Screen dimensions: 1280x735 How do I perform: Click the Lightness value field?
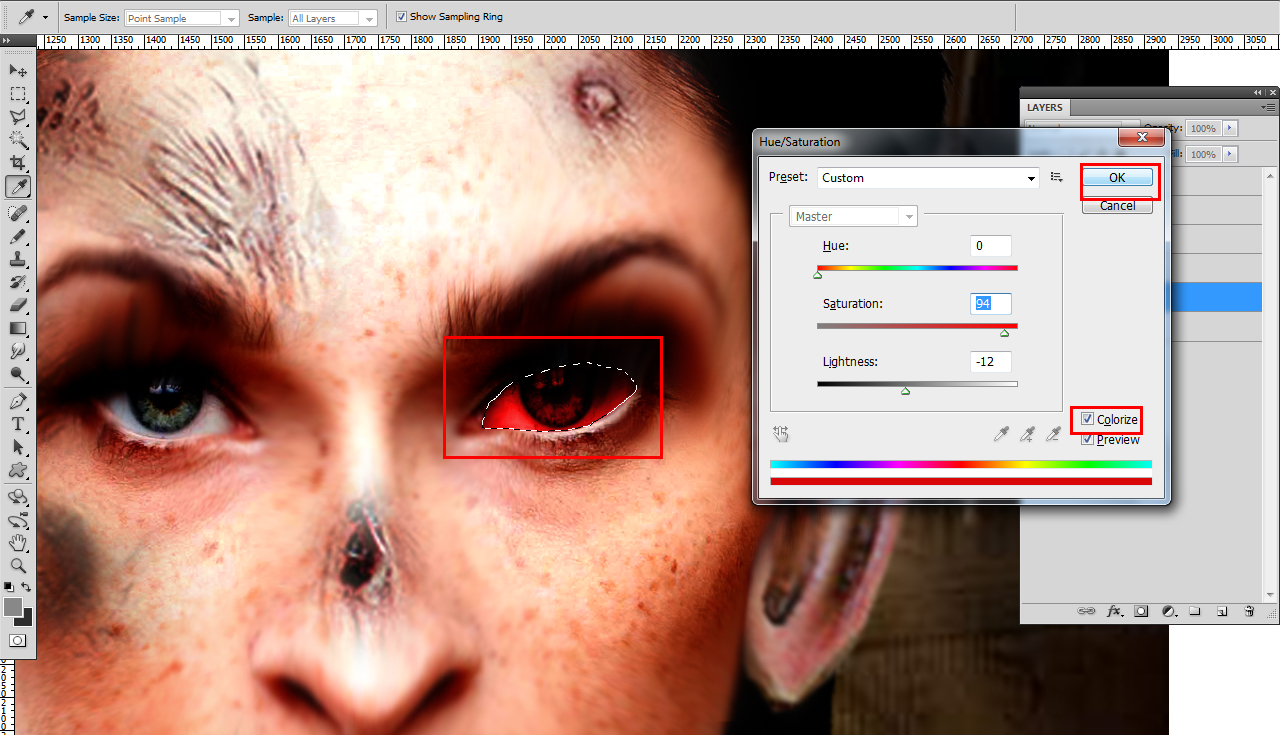[x=991, y=361]
